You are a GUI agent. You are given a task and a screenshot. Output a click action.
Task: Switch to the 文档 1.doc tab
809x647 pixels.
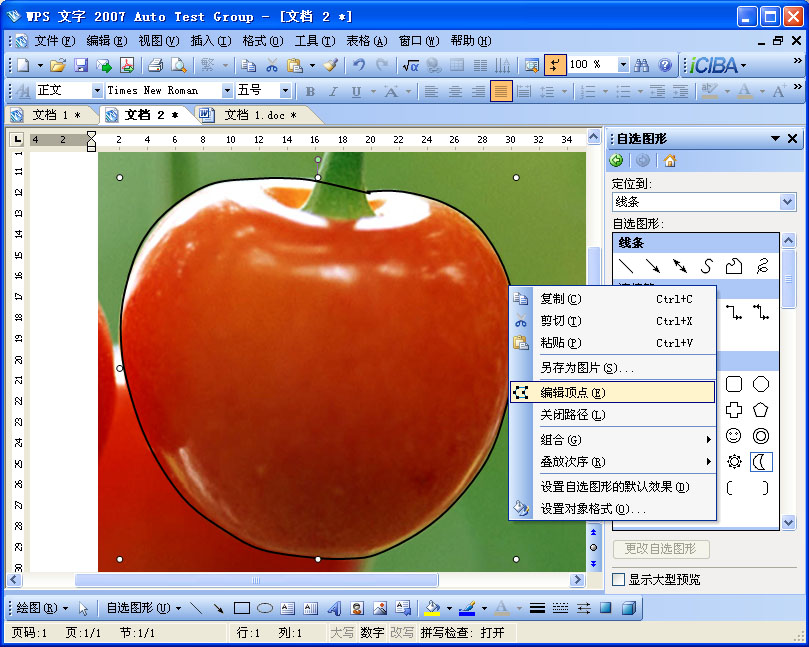253,115
